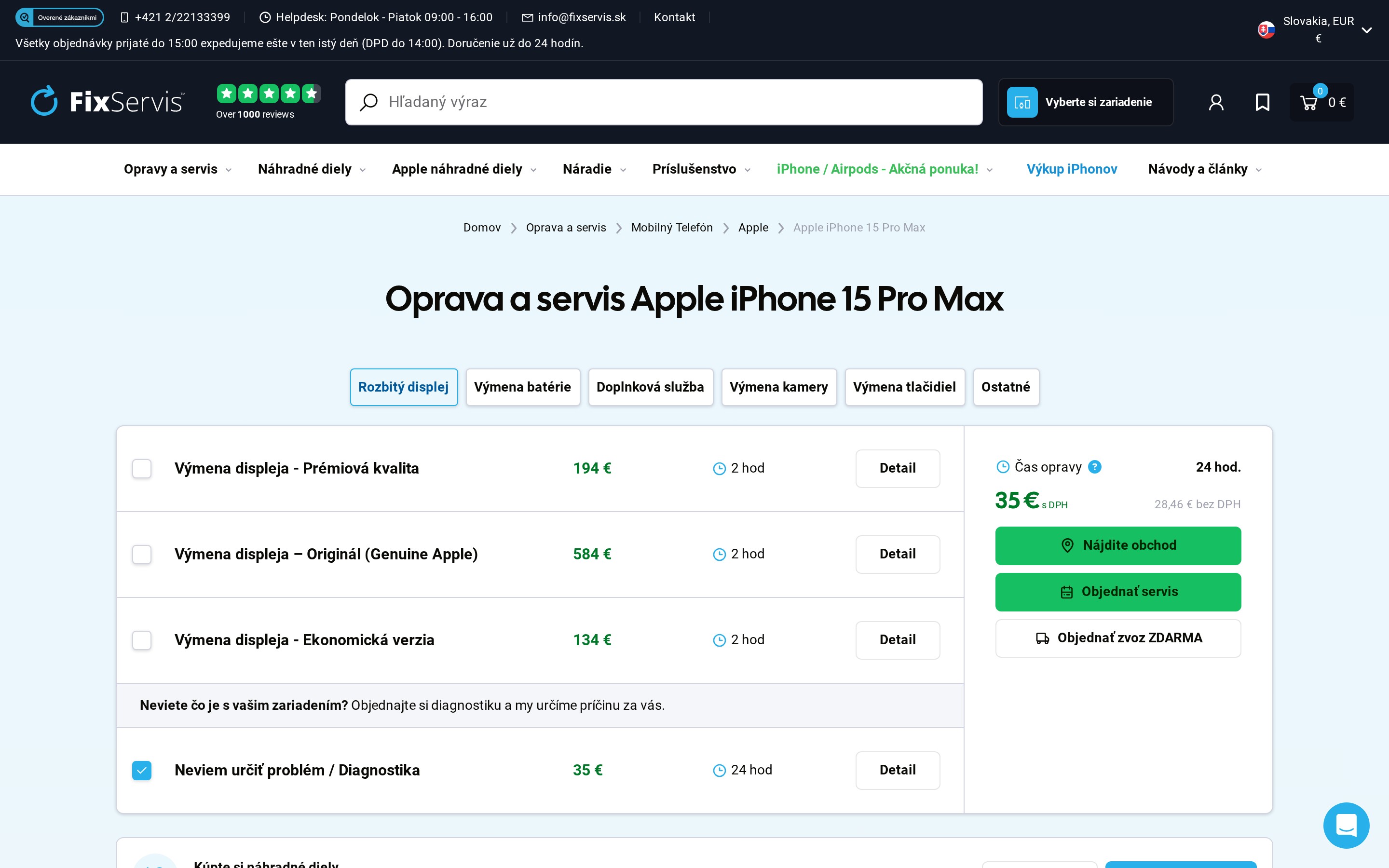Click the Vyberte si zariadenie button

click(x=1085, y=102)
